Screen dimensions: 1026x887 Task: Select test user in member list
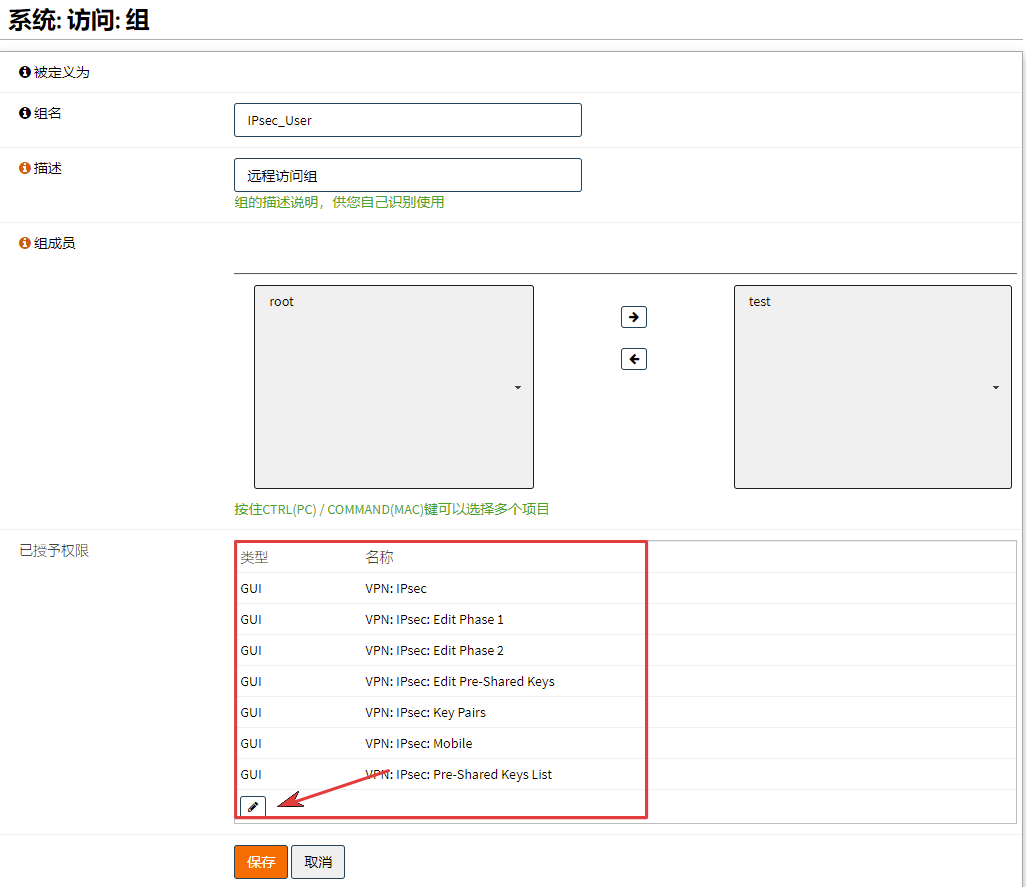click(x=760, y=302)
